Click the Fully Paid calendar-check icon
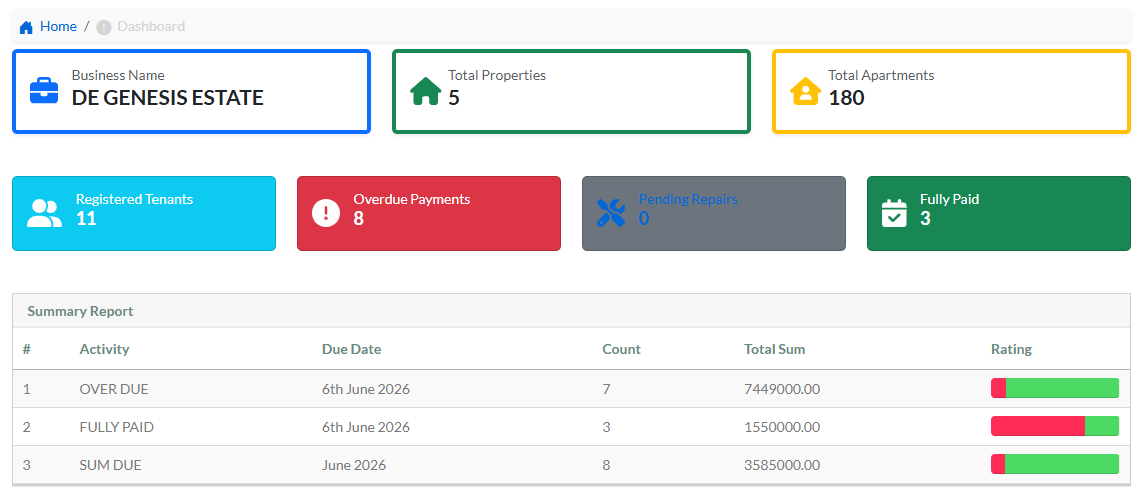The height and width of the screenshot is (497, 1147). tap(894, 213)
